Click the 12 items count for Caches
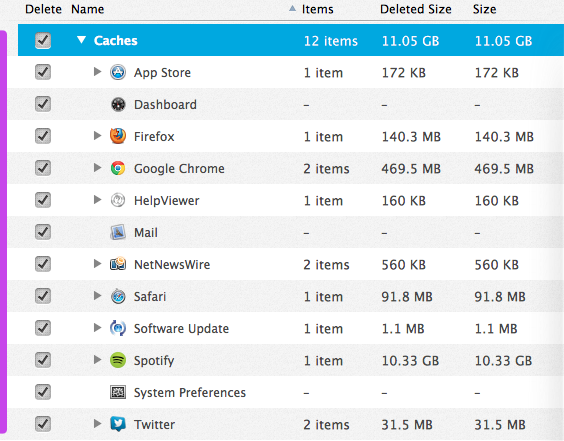 [x=331, y=41]
